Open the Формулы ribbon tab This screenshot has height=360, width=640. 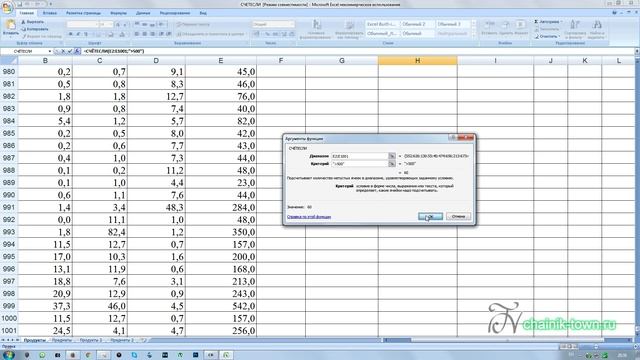tap(118, 13)
